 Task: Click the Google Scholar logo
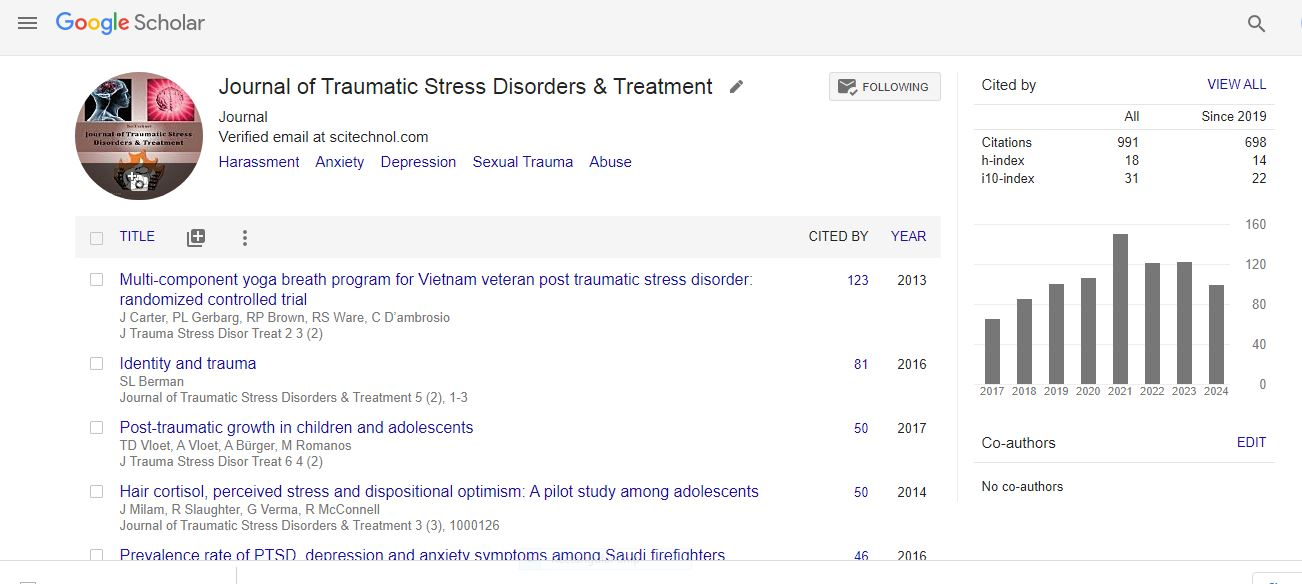[130, 23]
